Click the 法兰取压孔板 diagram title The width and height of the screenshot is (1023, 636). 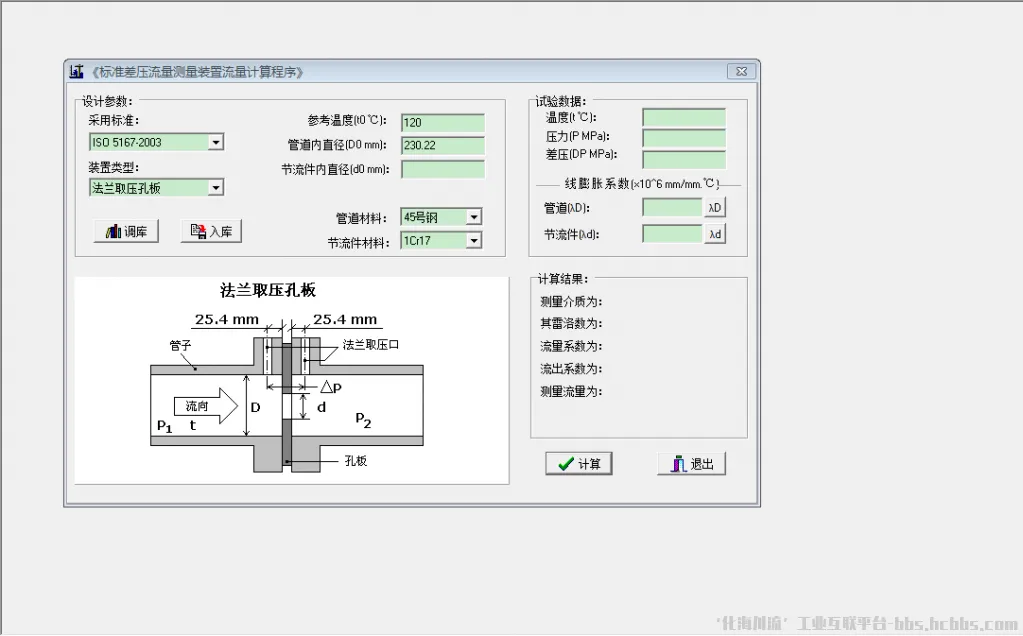tap(268, 290)
